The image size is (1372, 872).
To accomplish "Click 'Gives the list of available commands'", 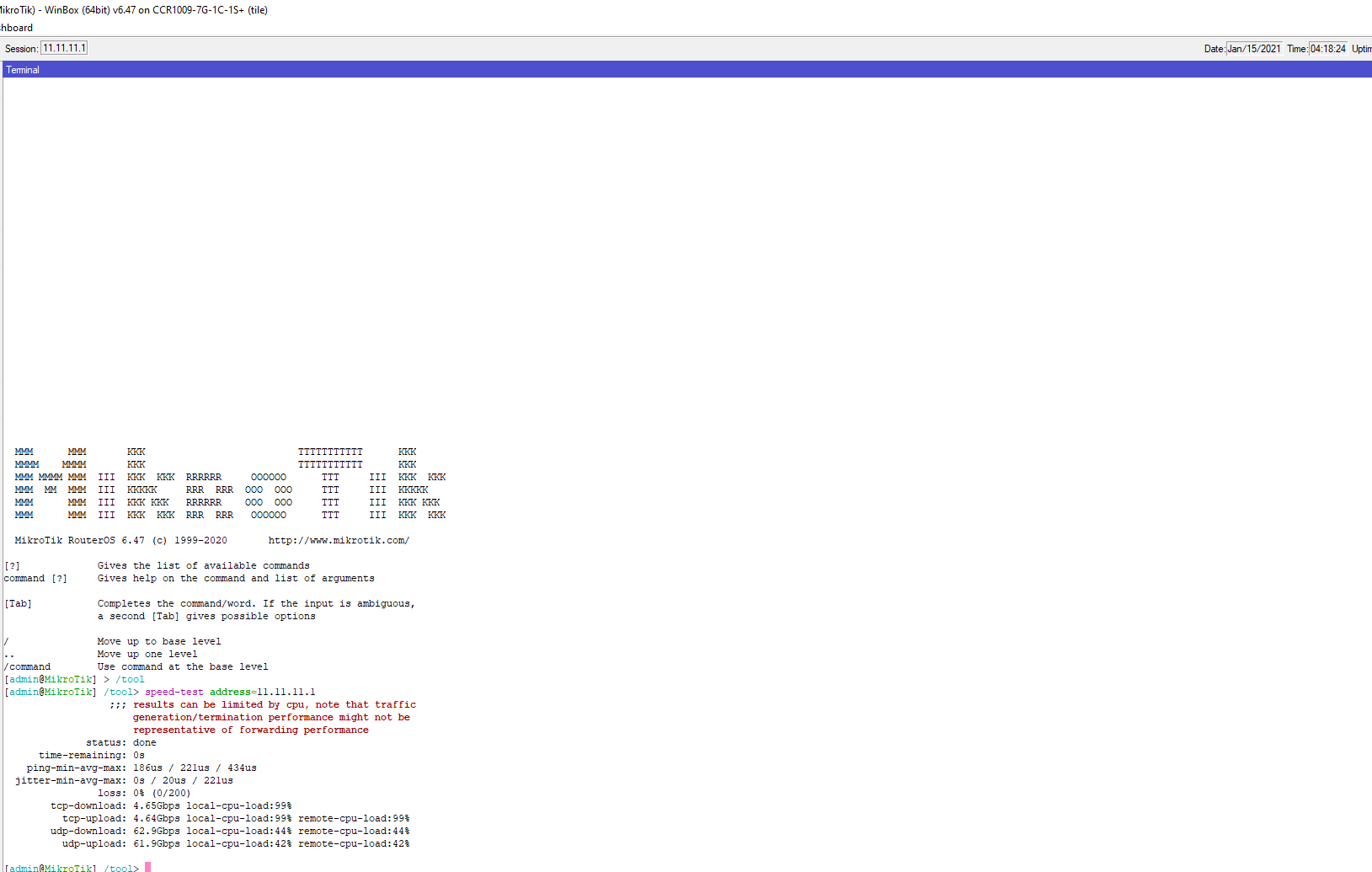I will [203, 566].
